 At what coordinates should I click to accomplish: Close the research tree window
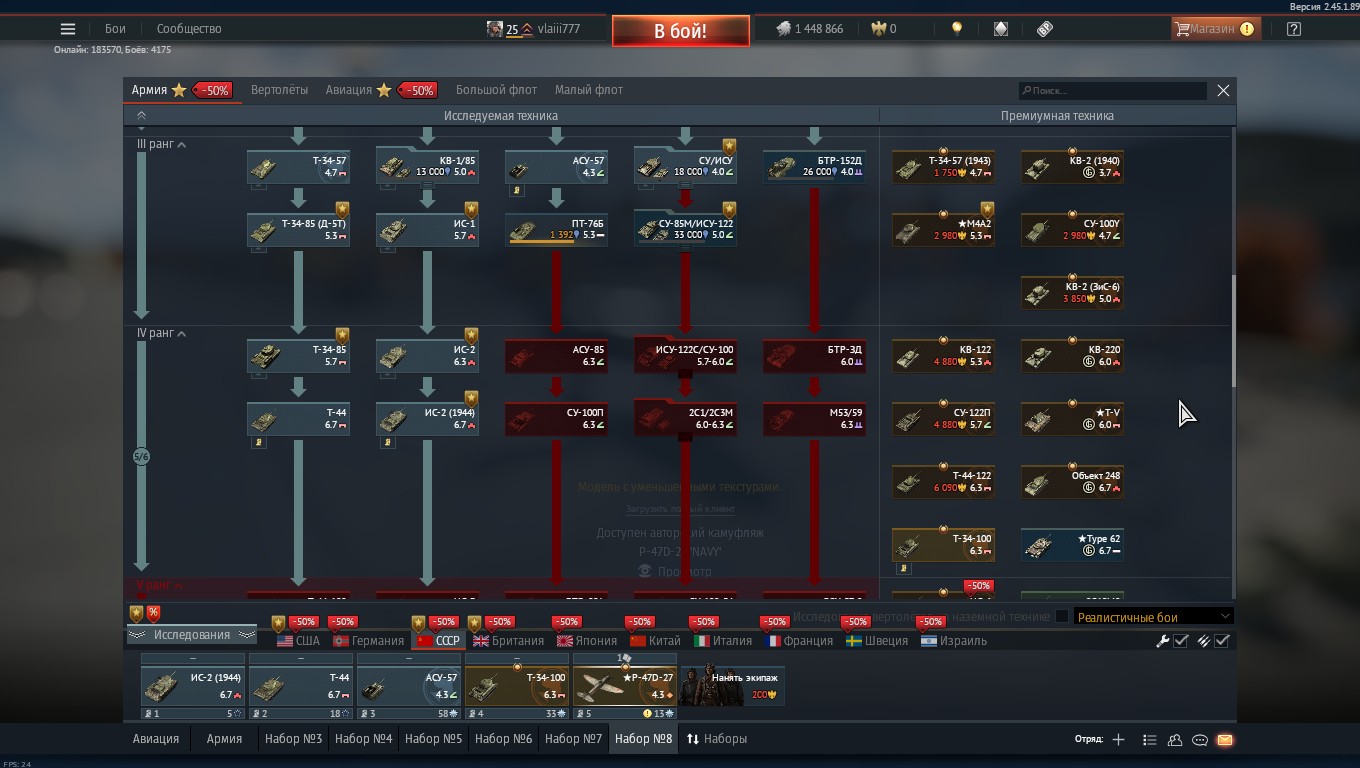coord(1223,90)
